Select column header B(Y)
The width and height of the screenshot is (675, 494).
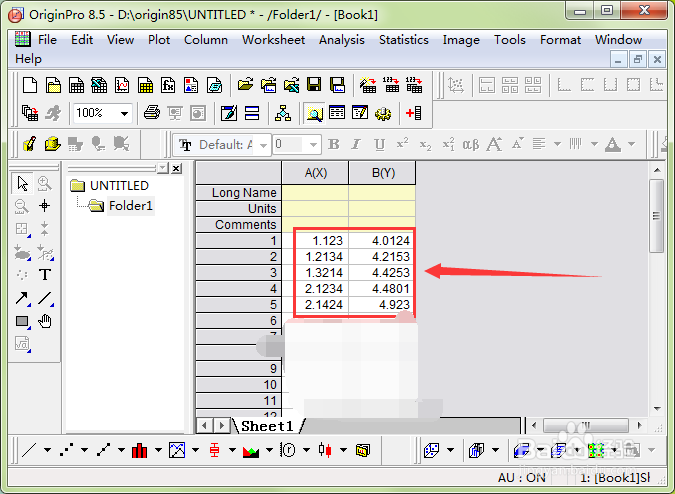point(382,173)
